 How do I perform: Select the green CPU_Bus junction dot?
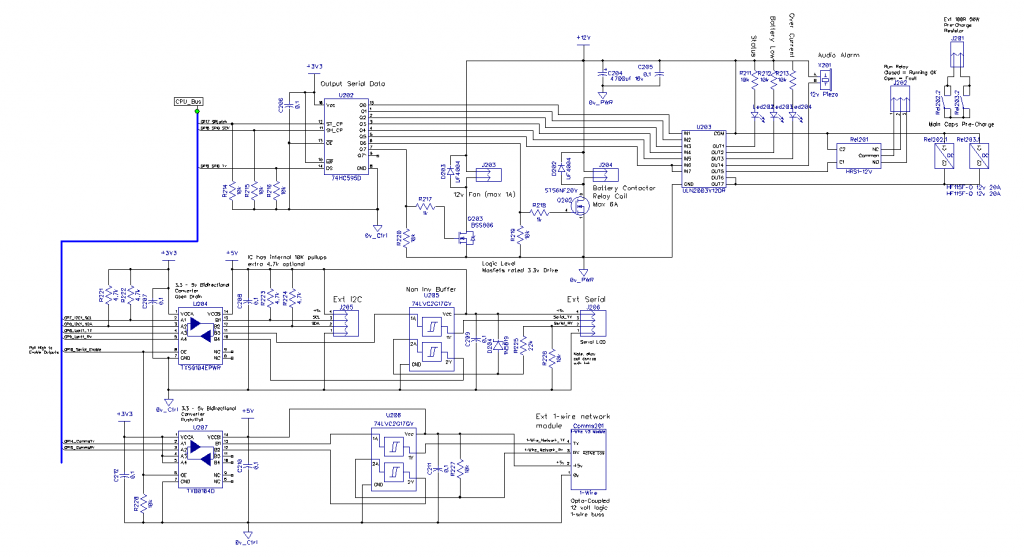pos(198,111)
